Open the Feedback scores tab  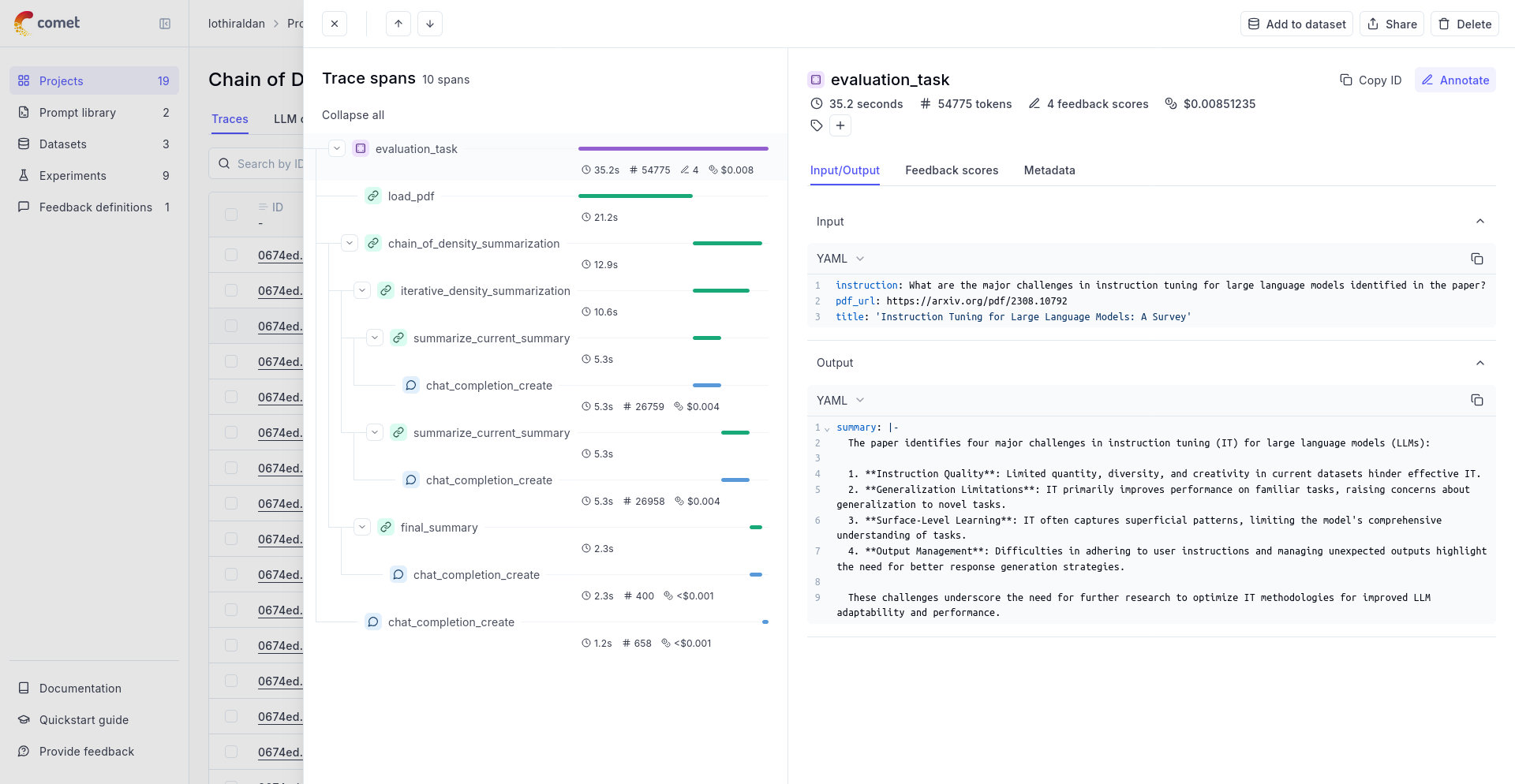[951, 170]
